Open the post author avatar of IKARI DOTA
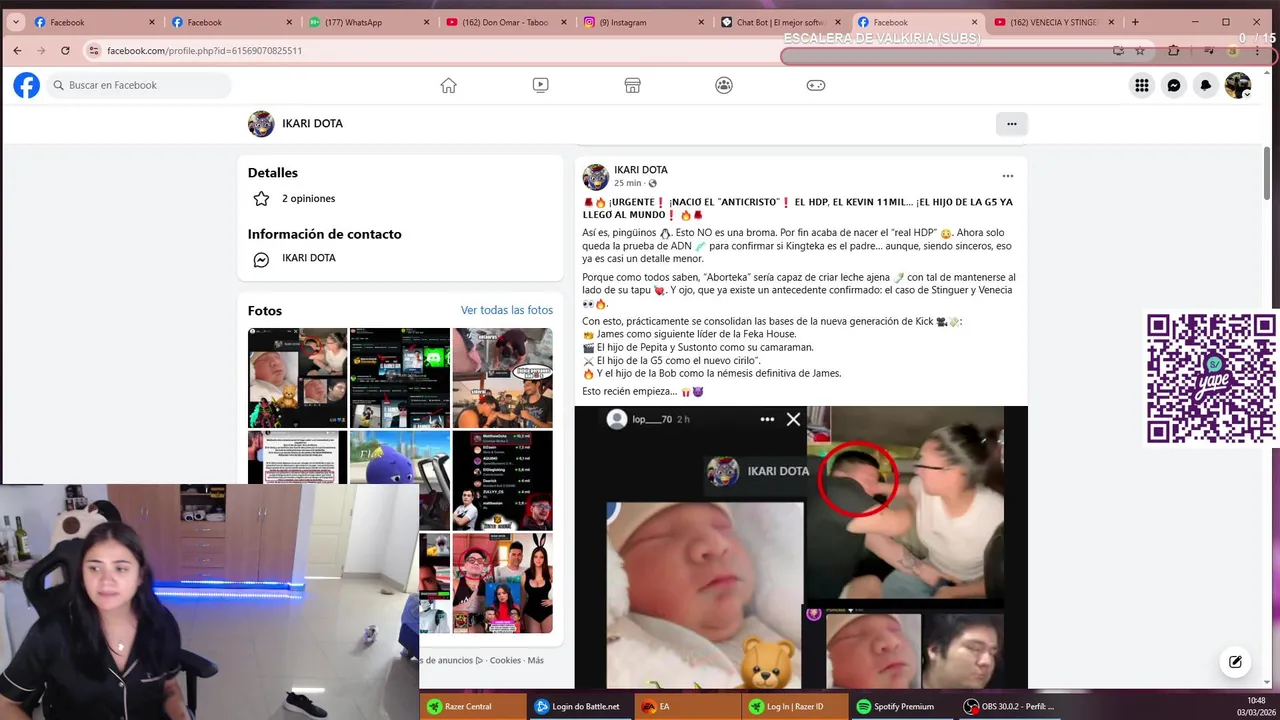 point(596,177)
